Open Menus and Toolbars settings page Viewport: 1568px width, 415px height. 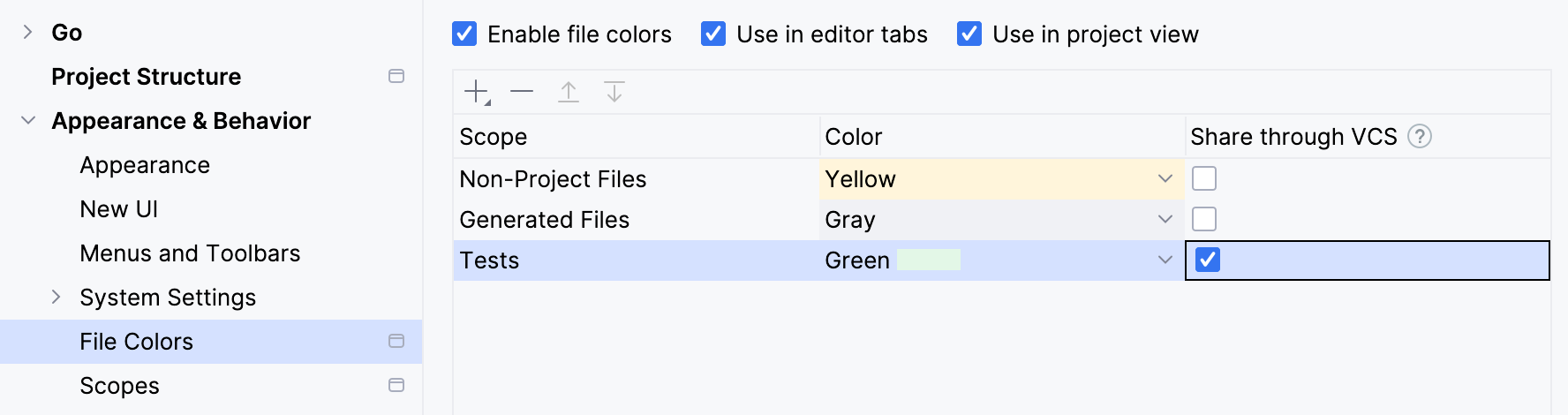click(x=190, y=253)
